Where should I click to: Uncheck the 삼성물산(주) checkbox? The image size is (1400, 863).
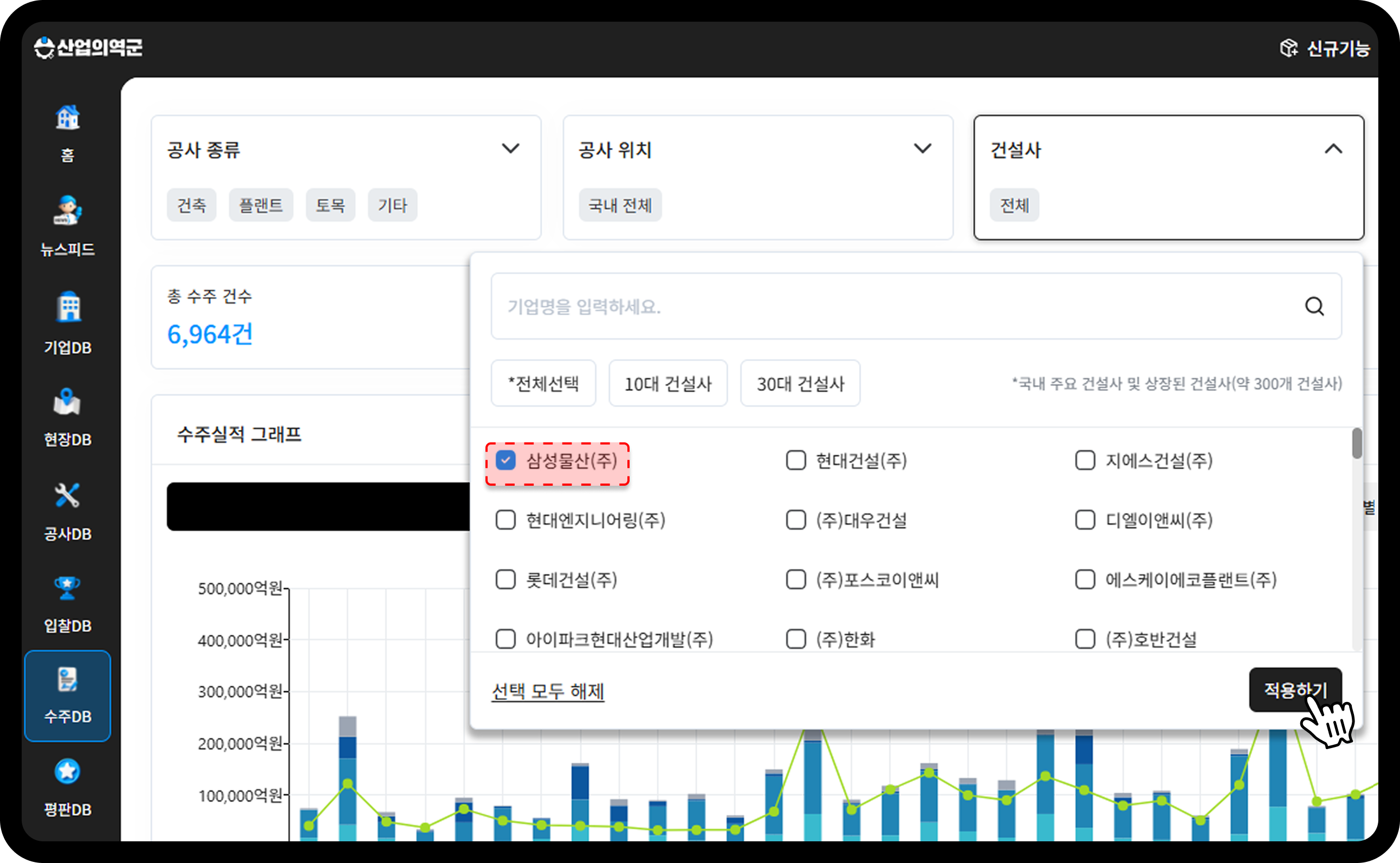[505, 460]
